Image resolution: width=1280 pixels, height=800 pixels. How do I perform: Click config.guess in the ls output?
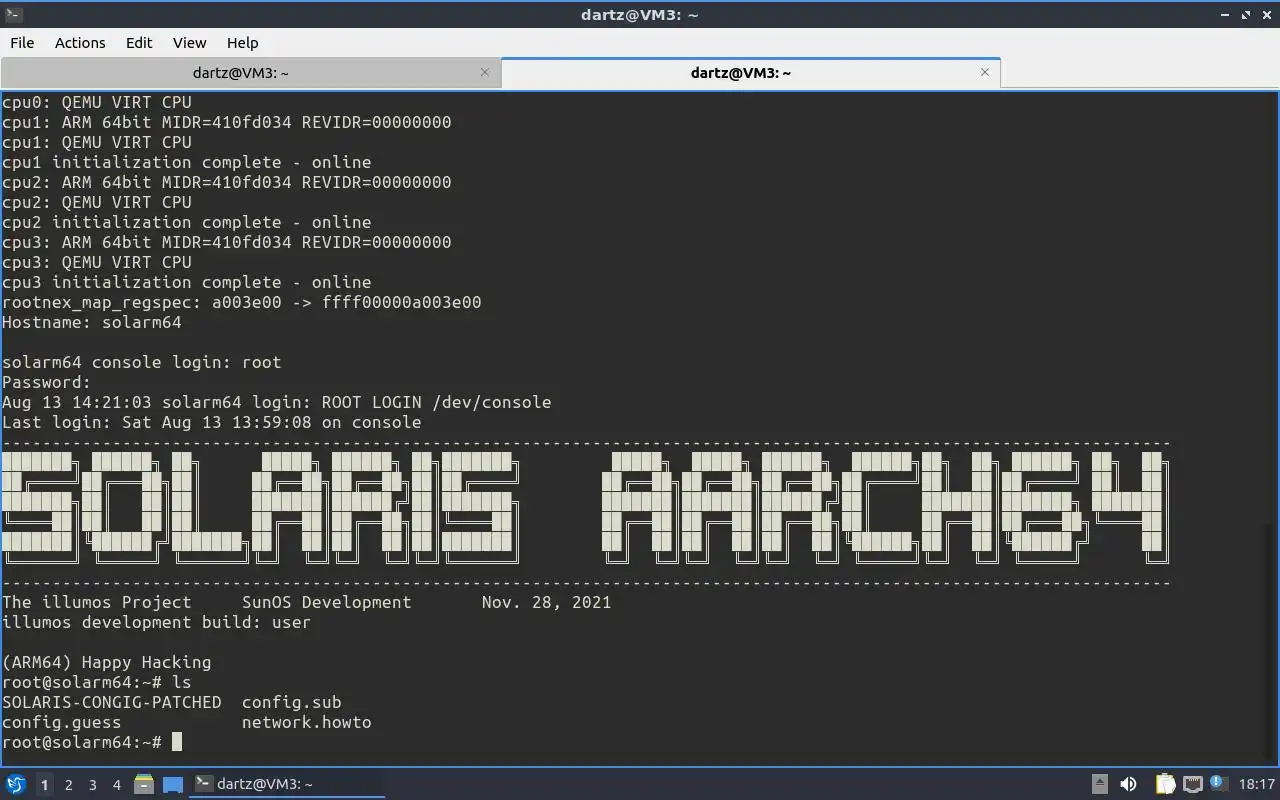[62, 722]
